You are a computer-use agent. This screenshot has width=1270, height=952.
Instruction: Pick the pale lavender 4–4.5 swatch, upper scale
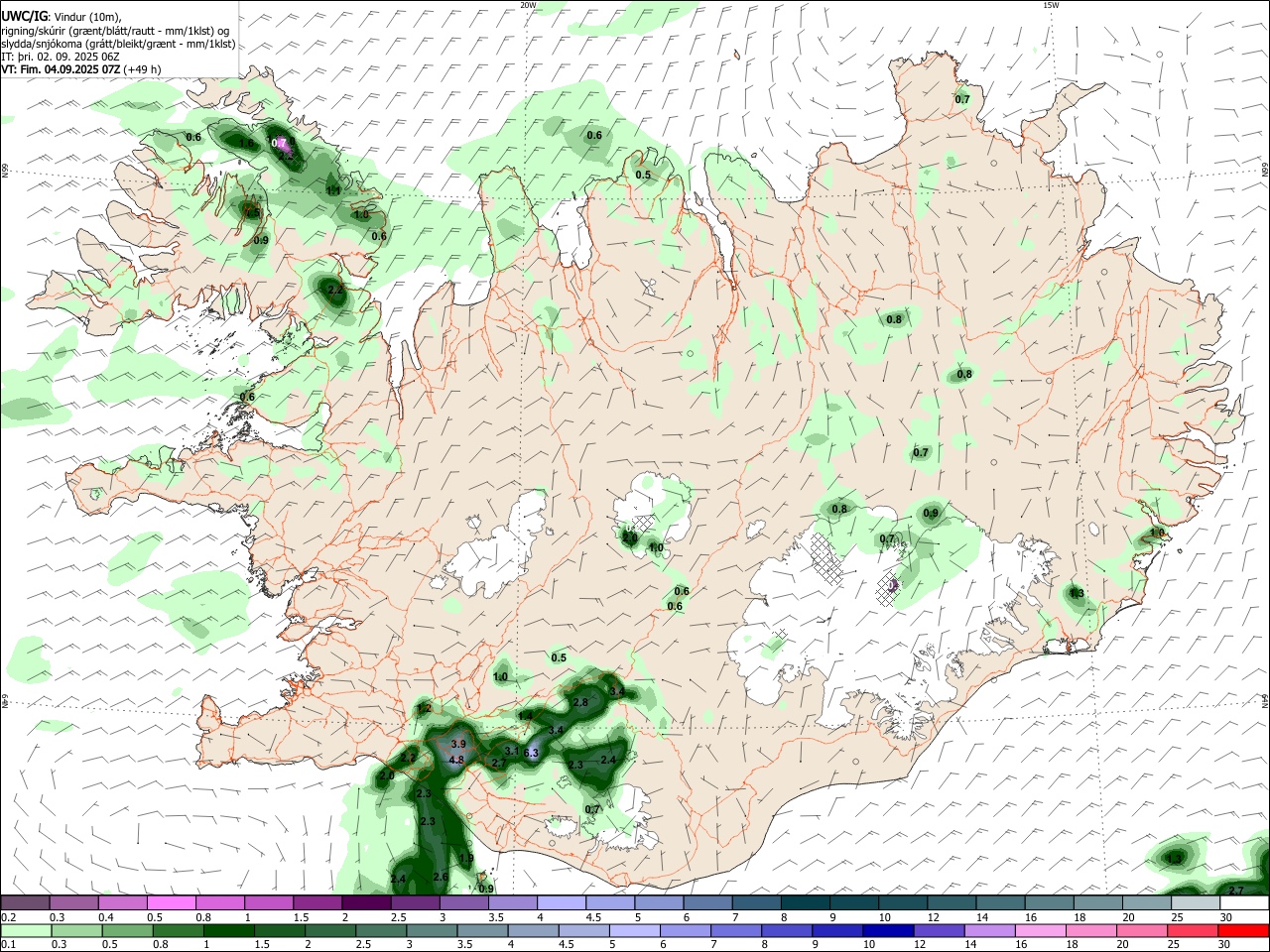tap(561, 903)
